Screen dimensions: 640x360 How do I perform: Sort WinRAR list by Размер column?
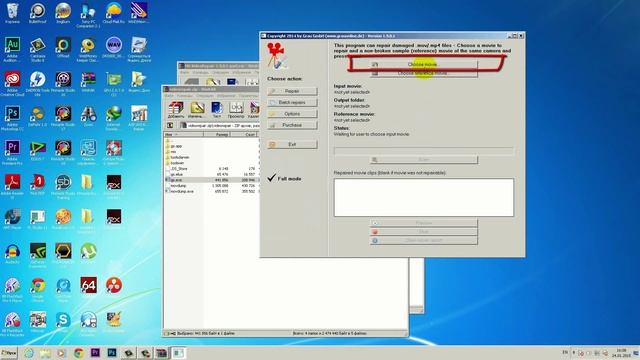[x=217, y=134]
